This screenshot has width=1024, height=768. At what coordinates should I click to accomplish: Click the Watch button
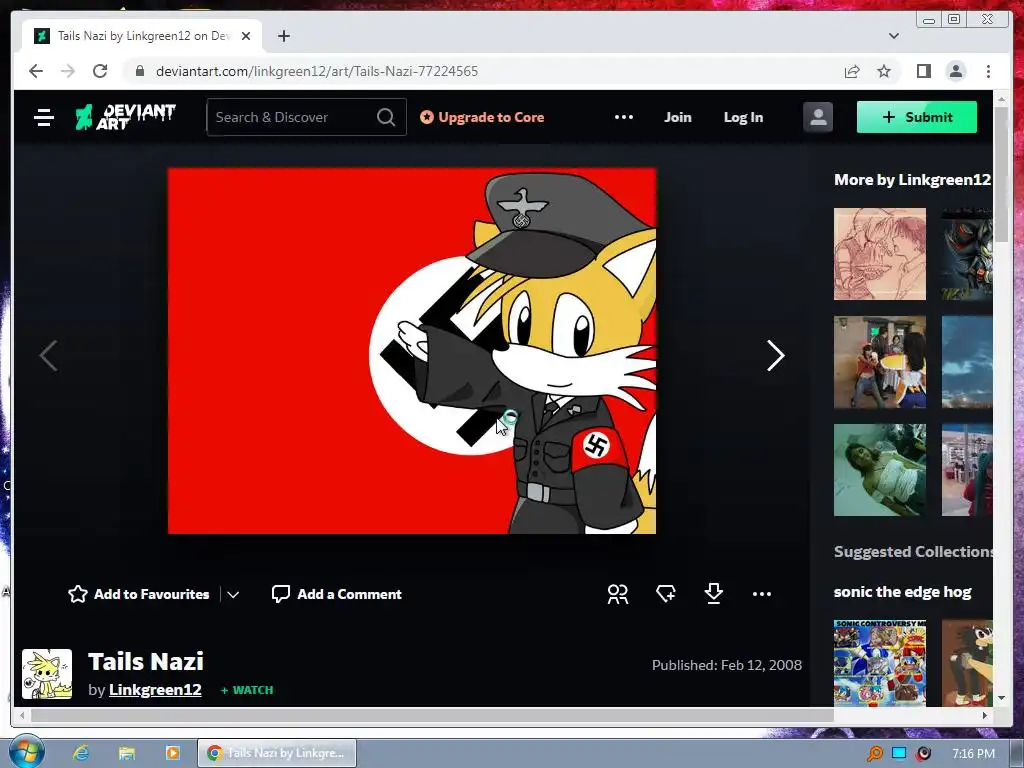pyautogui.click(x=247, y=690)
